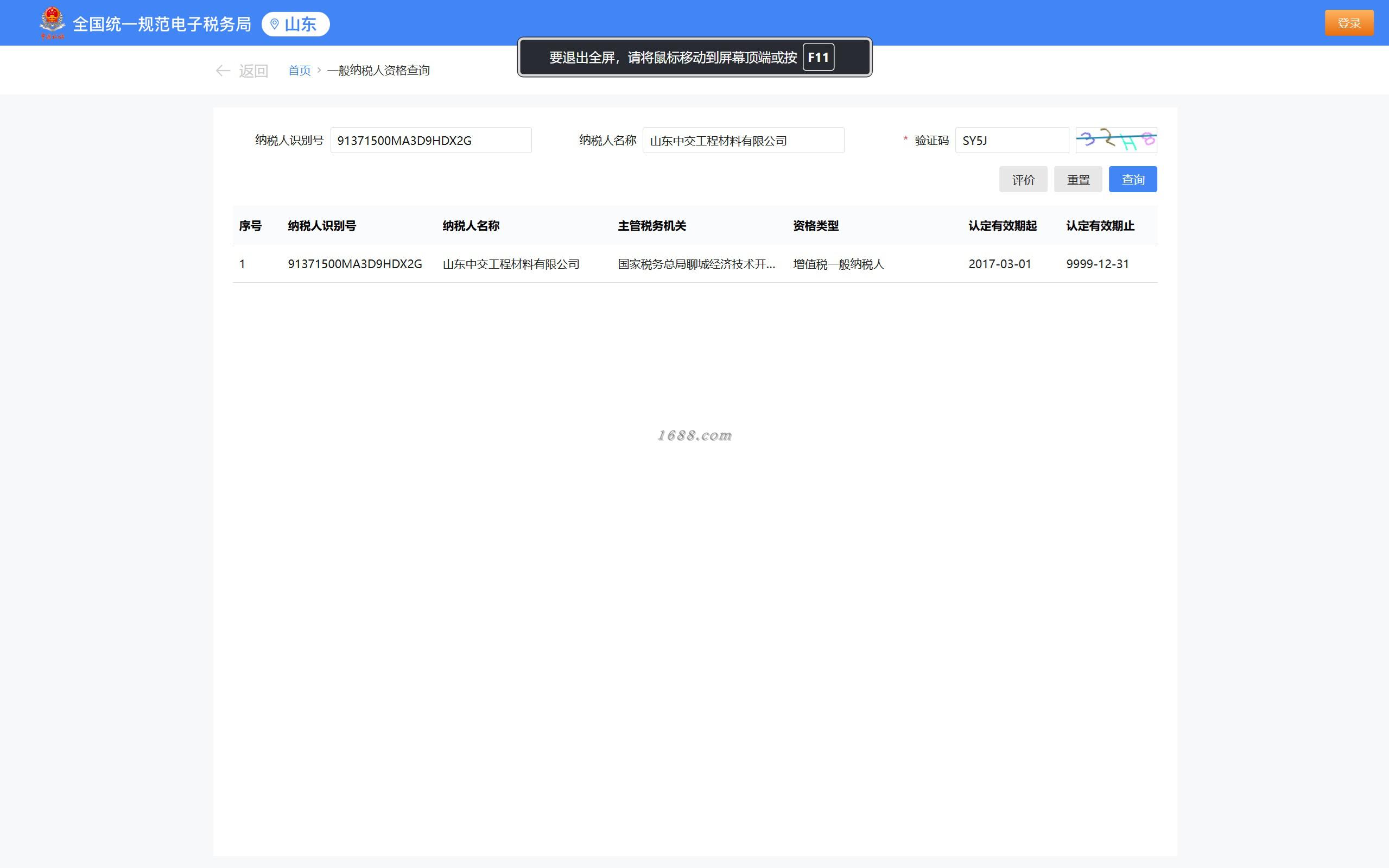1389x868 pixels.
Task: Click breadcrumb item 一般纳税人资格查询
Action: [x=378, y=71]
